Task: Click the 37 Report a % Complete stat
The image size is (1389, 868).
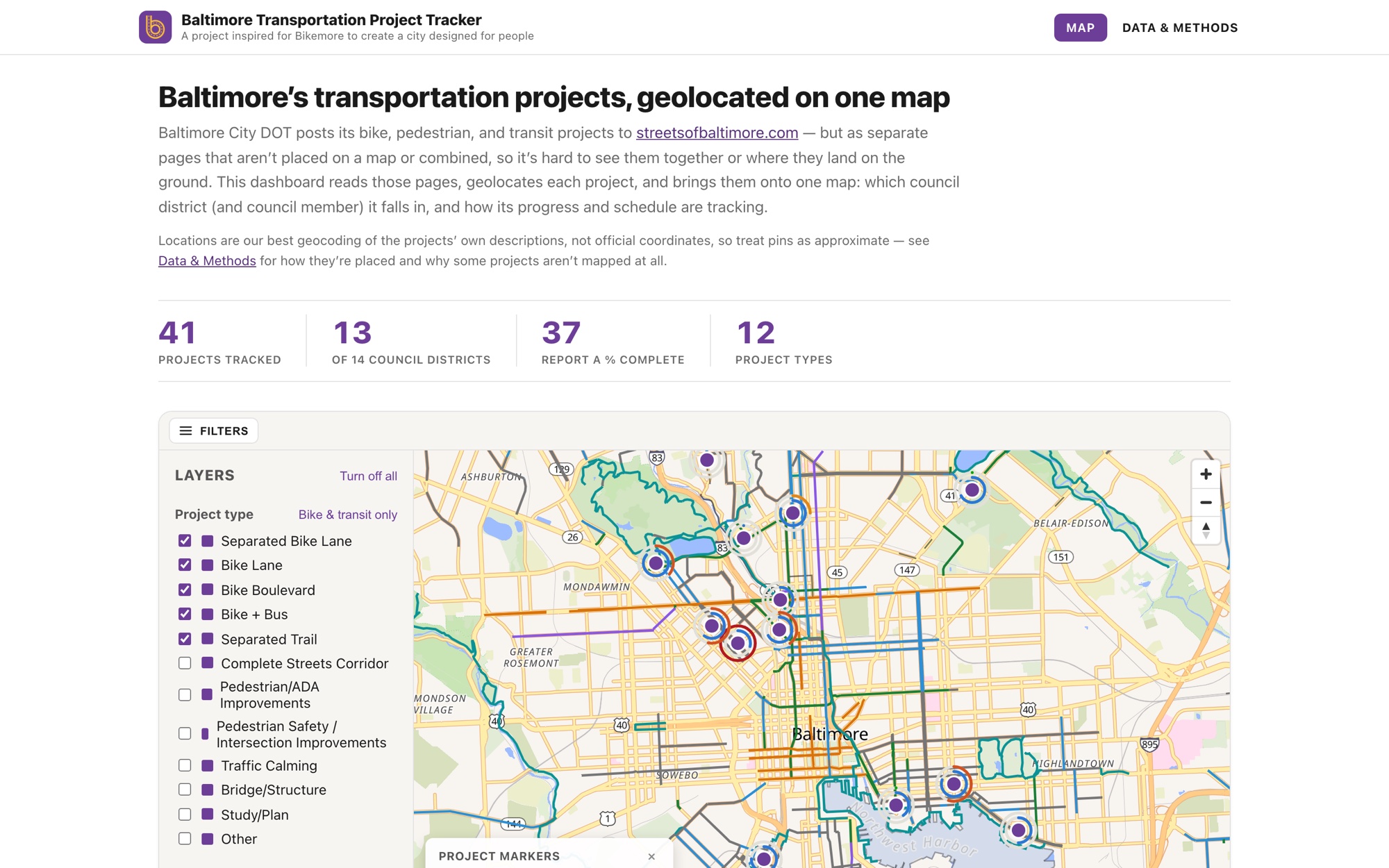Action: click(613, 342)
